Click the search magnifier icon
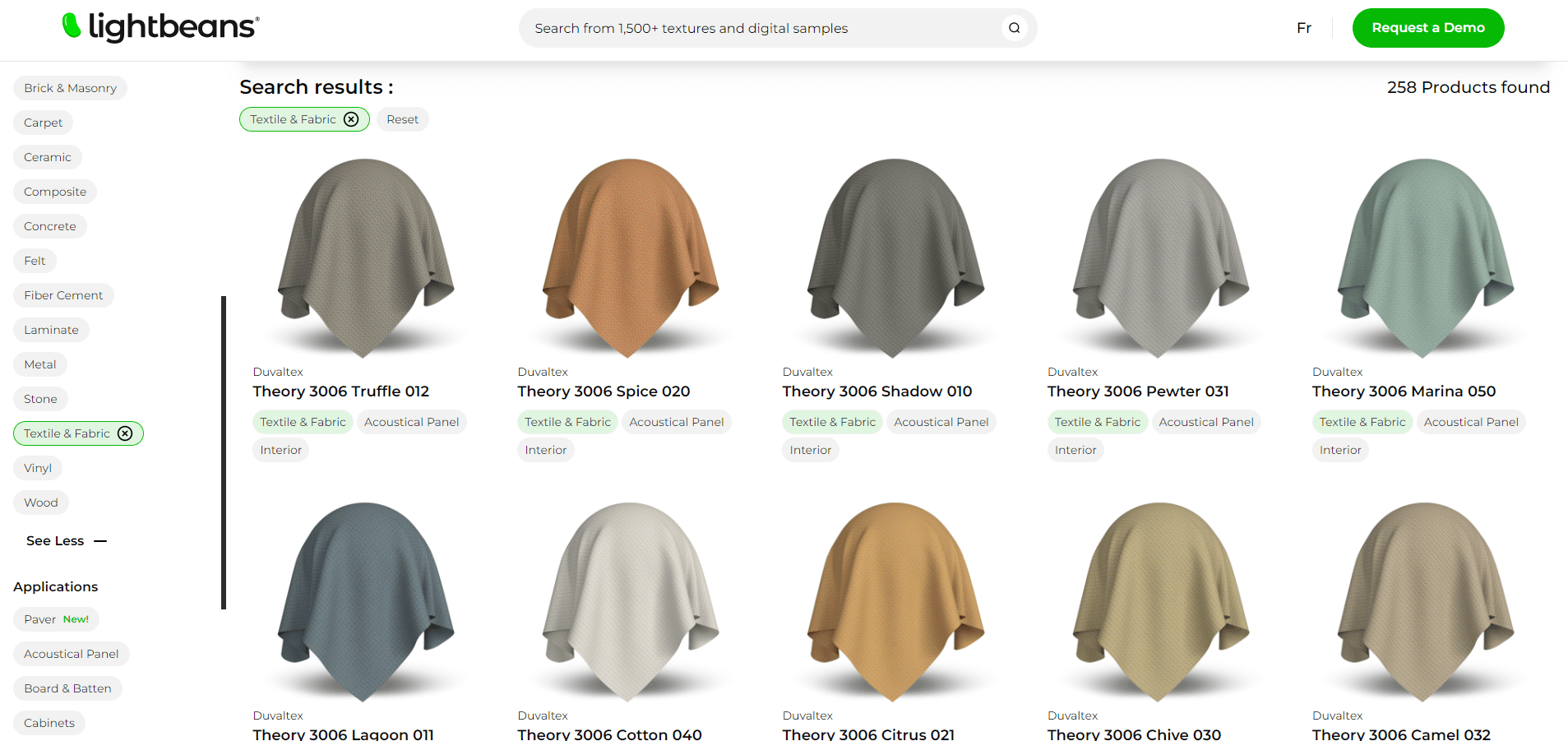Viewport: 1568px width, 741px height. pos(1015,28)
